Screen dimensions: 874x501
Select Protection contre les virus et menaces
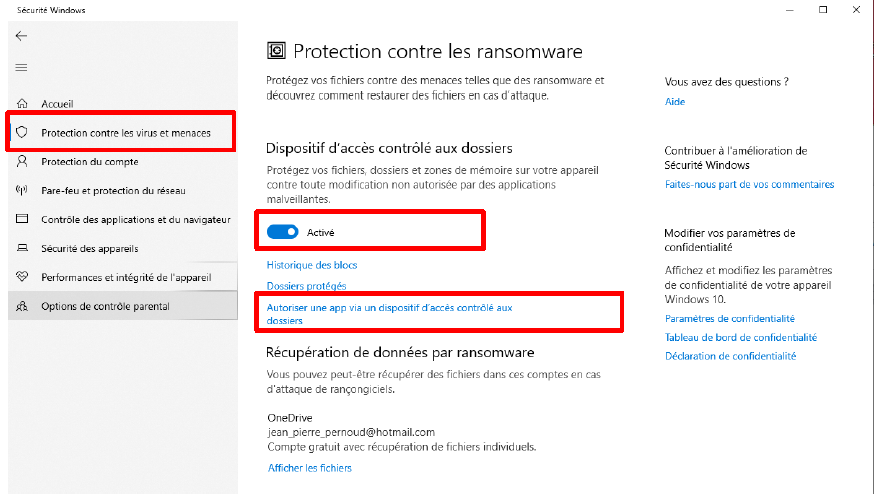123,133
